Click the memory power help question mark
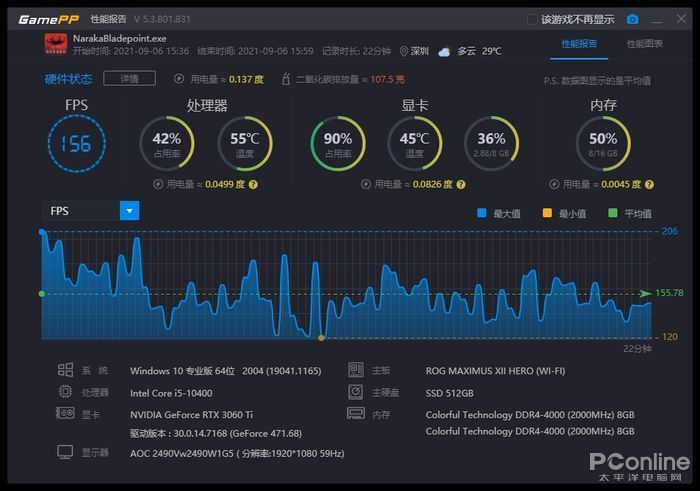The image size is (700, 491). (650, 184)
